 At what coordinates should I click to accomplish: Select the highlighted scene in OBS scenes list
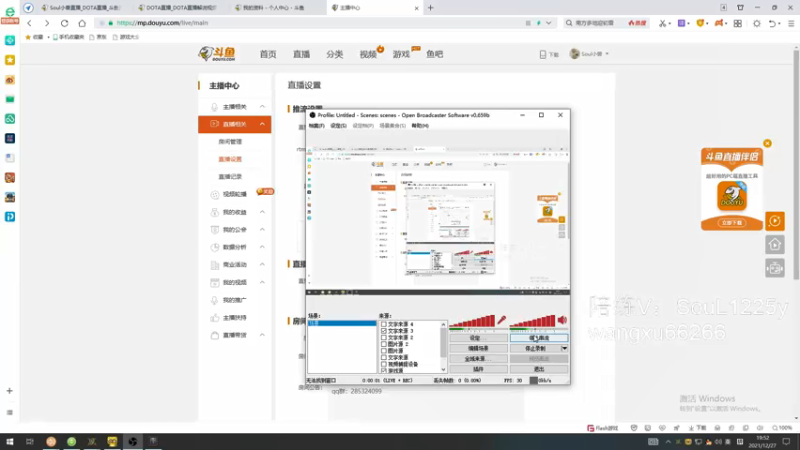coord(342,323)
